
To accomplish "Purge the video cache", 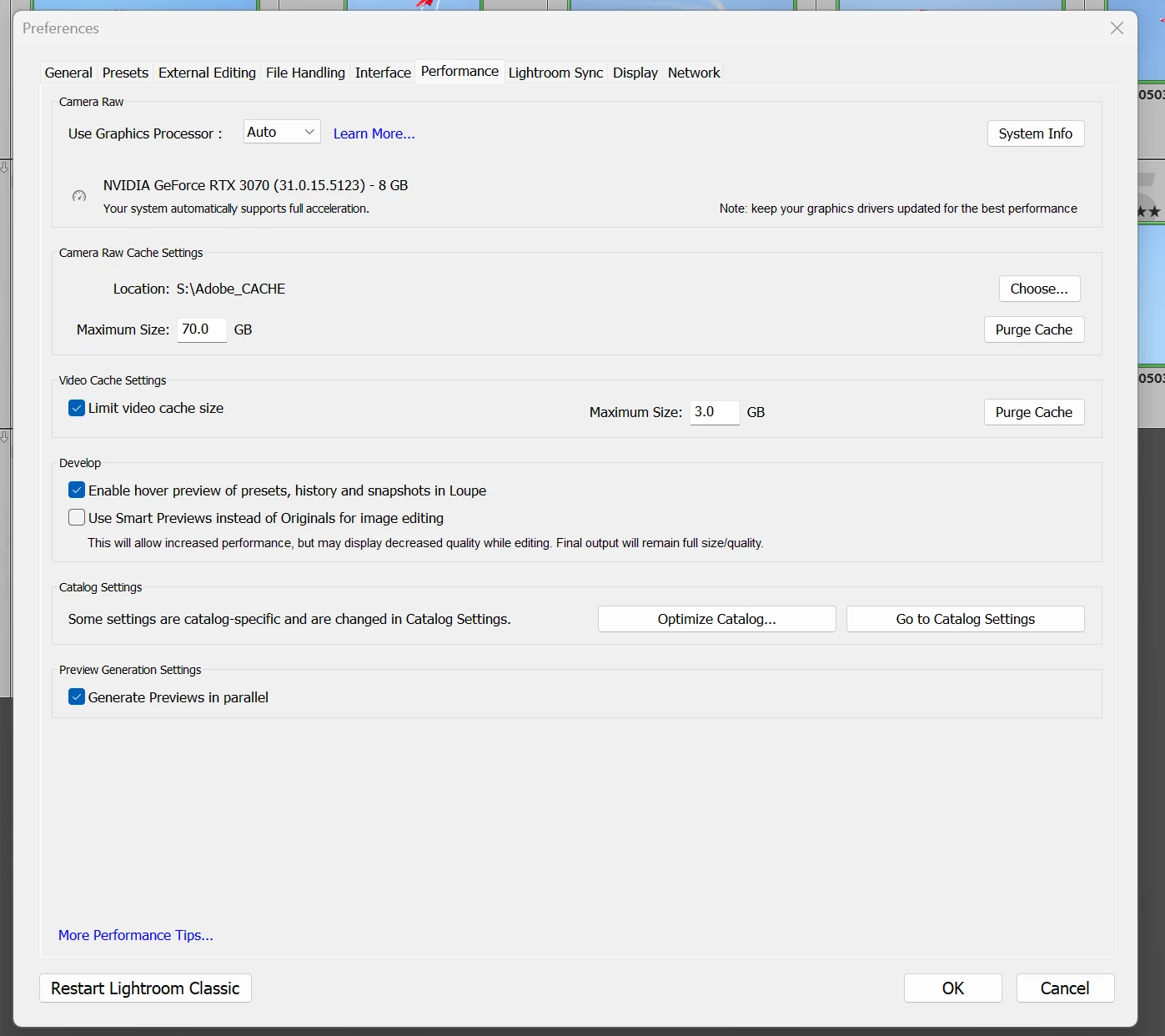I will tap(1034, 412).
